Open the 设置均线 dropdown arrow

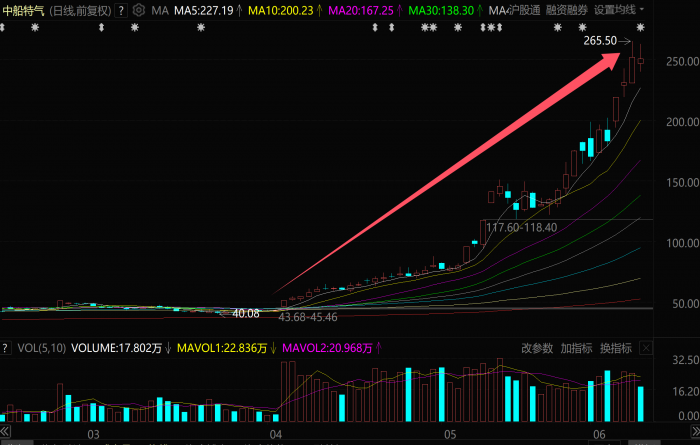click(x=642, y=9)
